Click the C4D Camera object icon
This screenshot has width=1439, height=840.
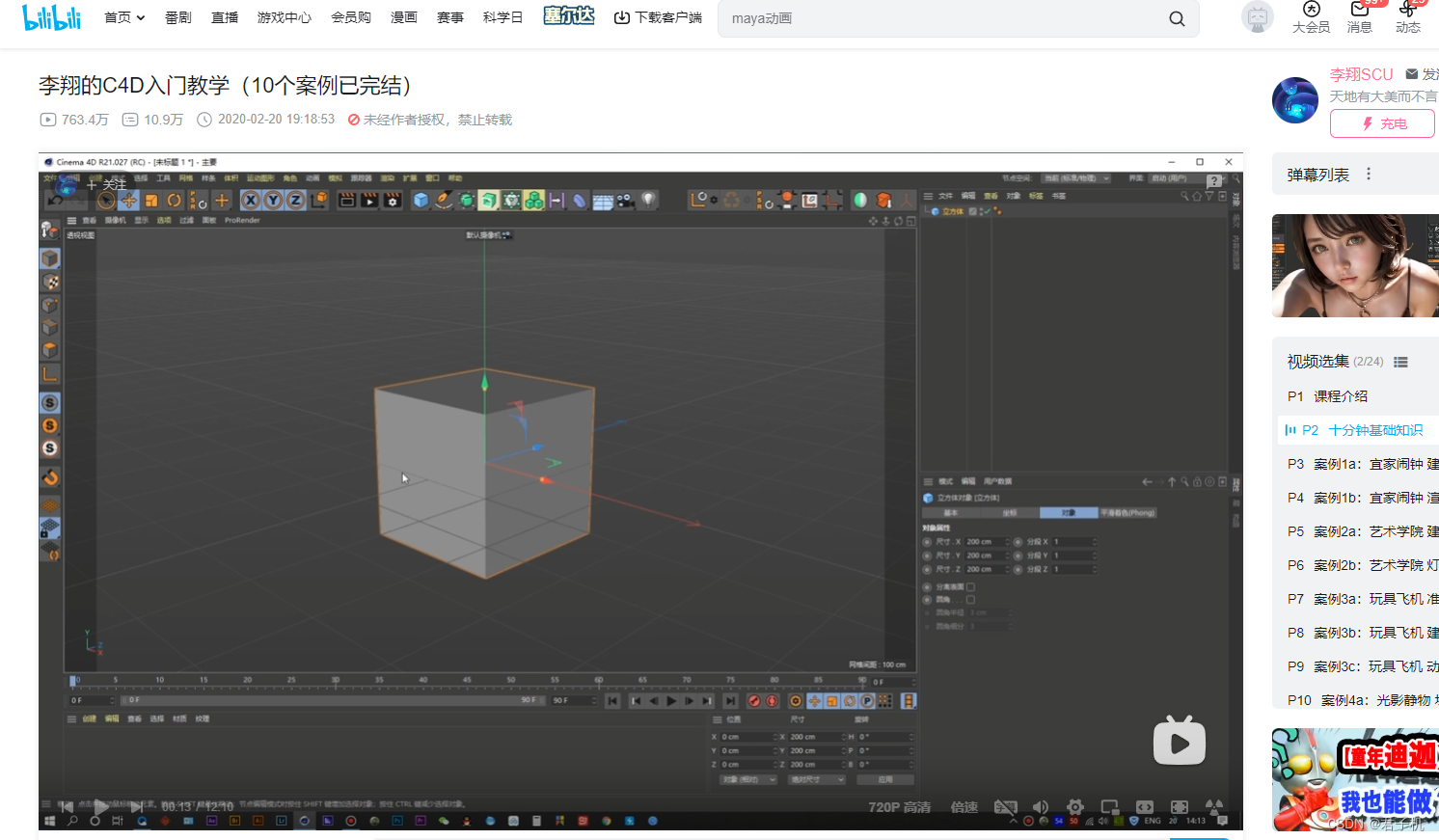point(626,200)
